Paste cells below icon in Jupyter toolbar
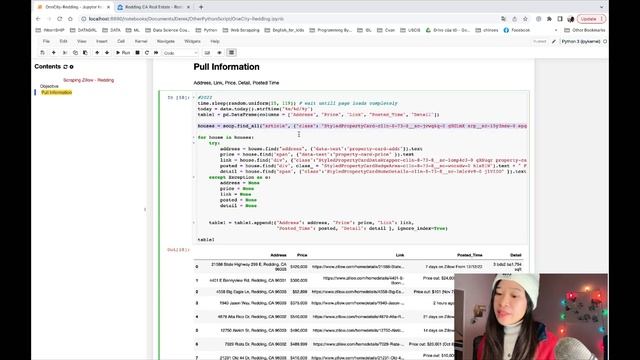The height and width of the screenshot is (360, 640). click(x=85, y=53)
